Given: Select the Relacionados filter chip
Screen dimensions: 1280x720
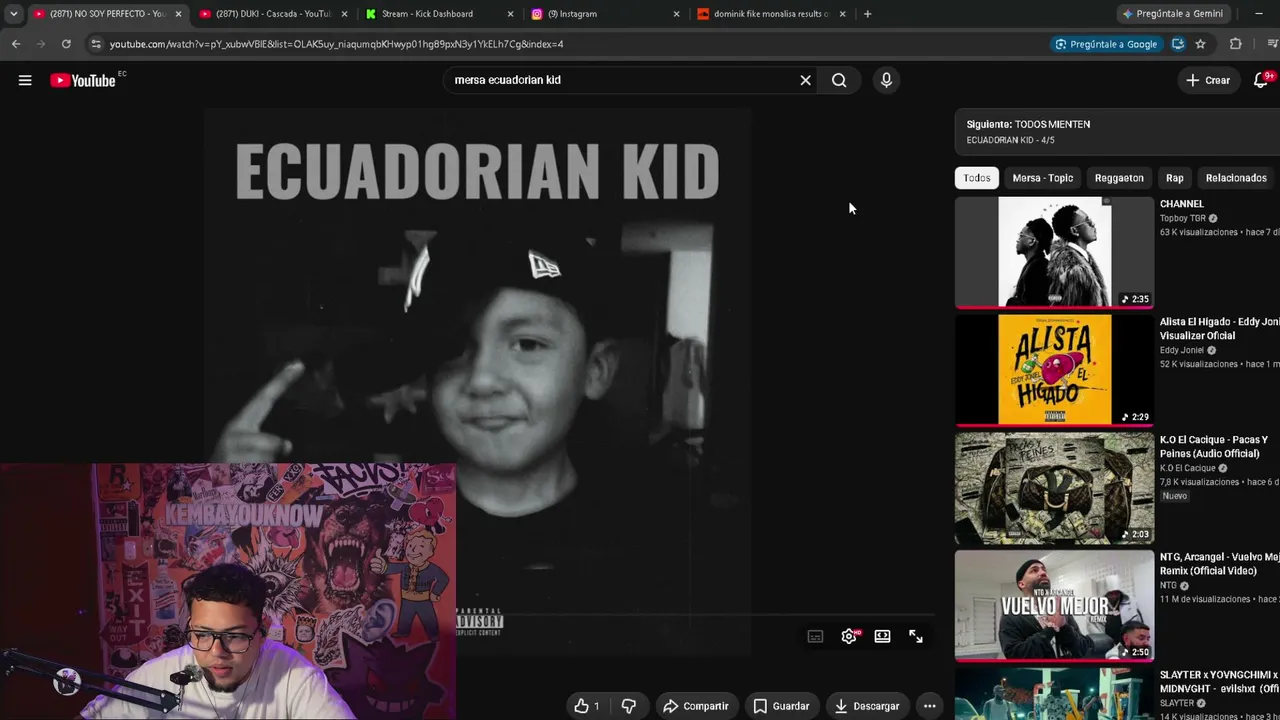Looking at the screenshot, I should (x=1236, y=178).
